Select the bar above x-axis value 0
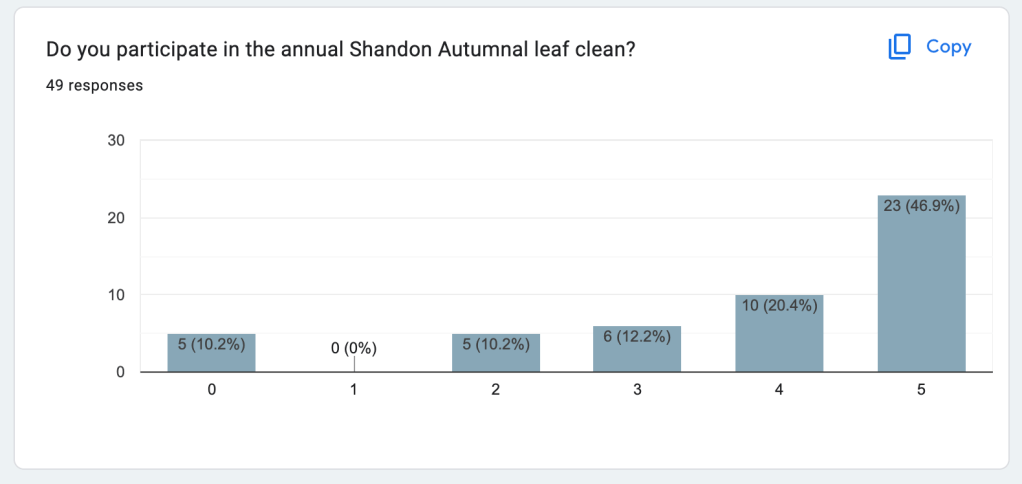 pos(211,353)
